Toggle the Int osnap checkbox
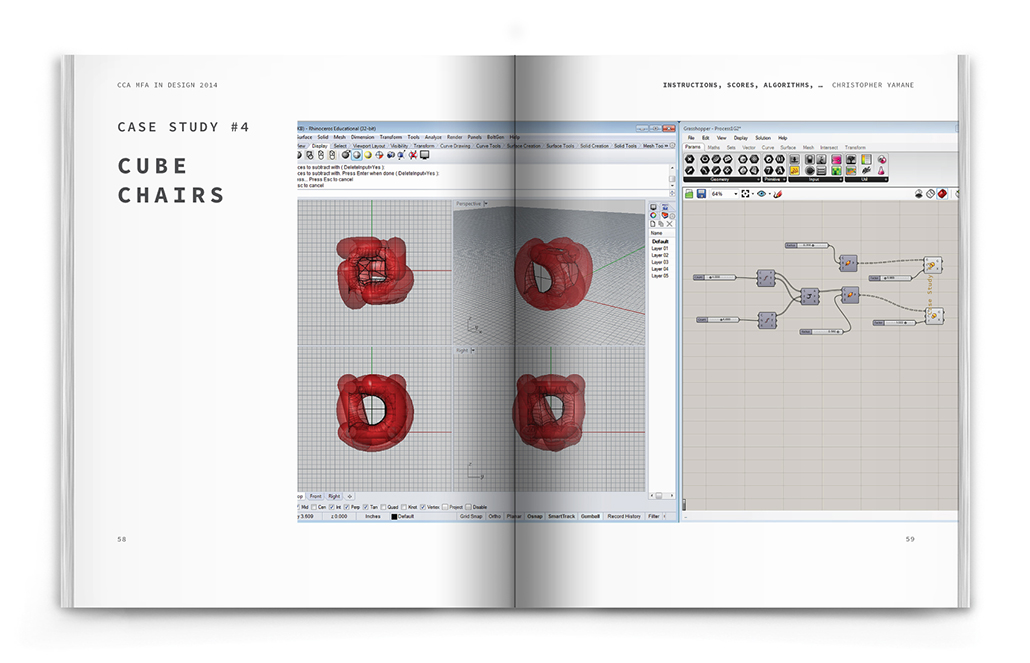This screenshot has width=1030, height=663. [x=332, y=507]
